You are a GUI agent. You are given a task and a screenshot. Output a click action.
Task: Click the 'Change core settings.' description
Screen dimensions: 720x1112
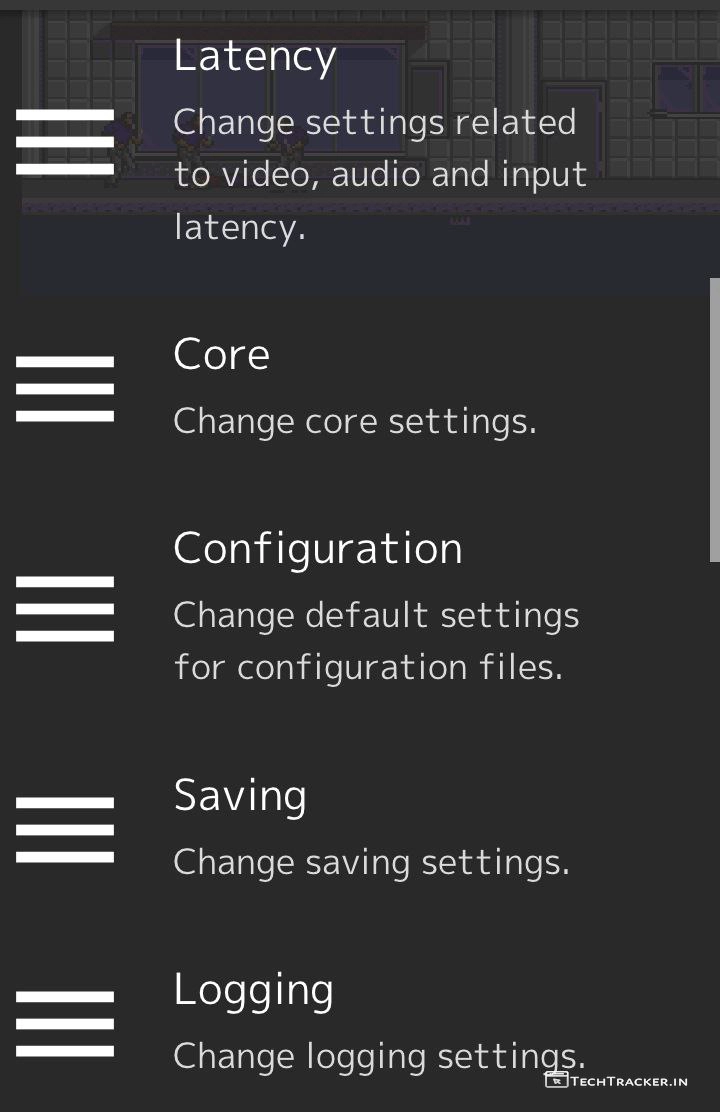(x=355, y=421)
